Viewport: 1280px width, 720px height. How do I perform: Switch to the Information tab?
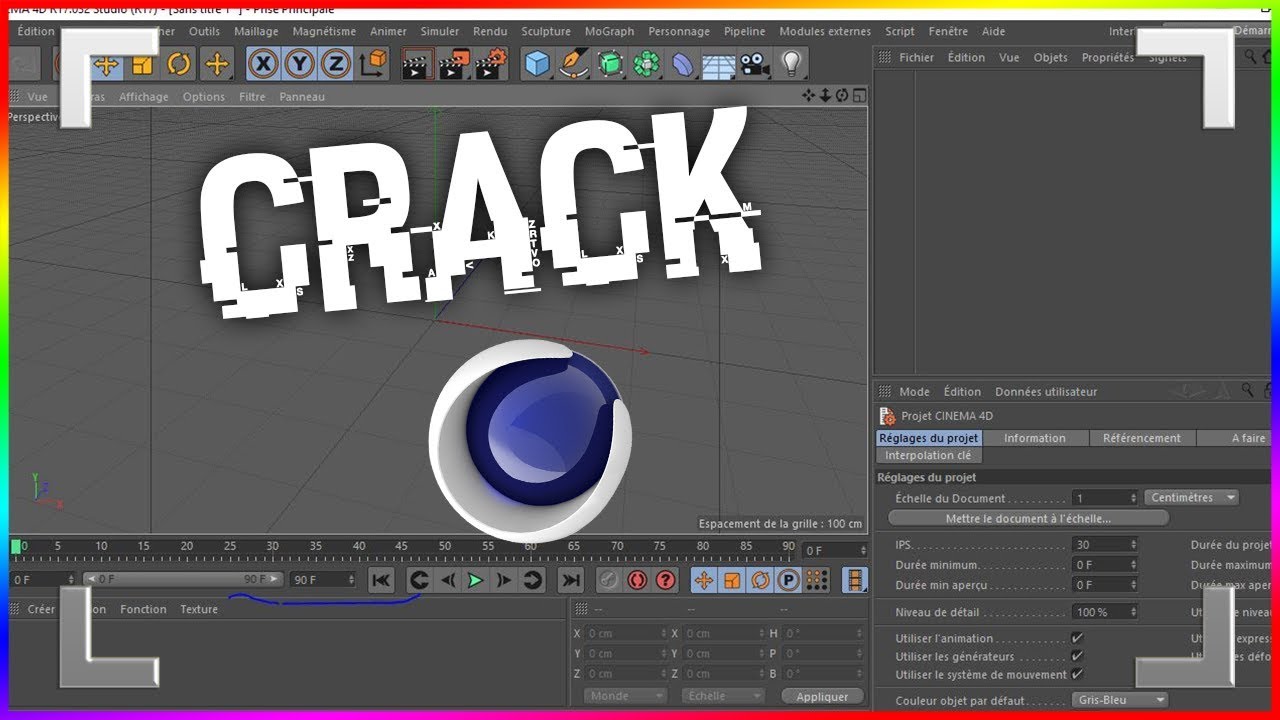1035,438
